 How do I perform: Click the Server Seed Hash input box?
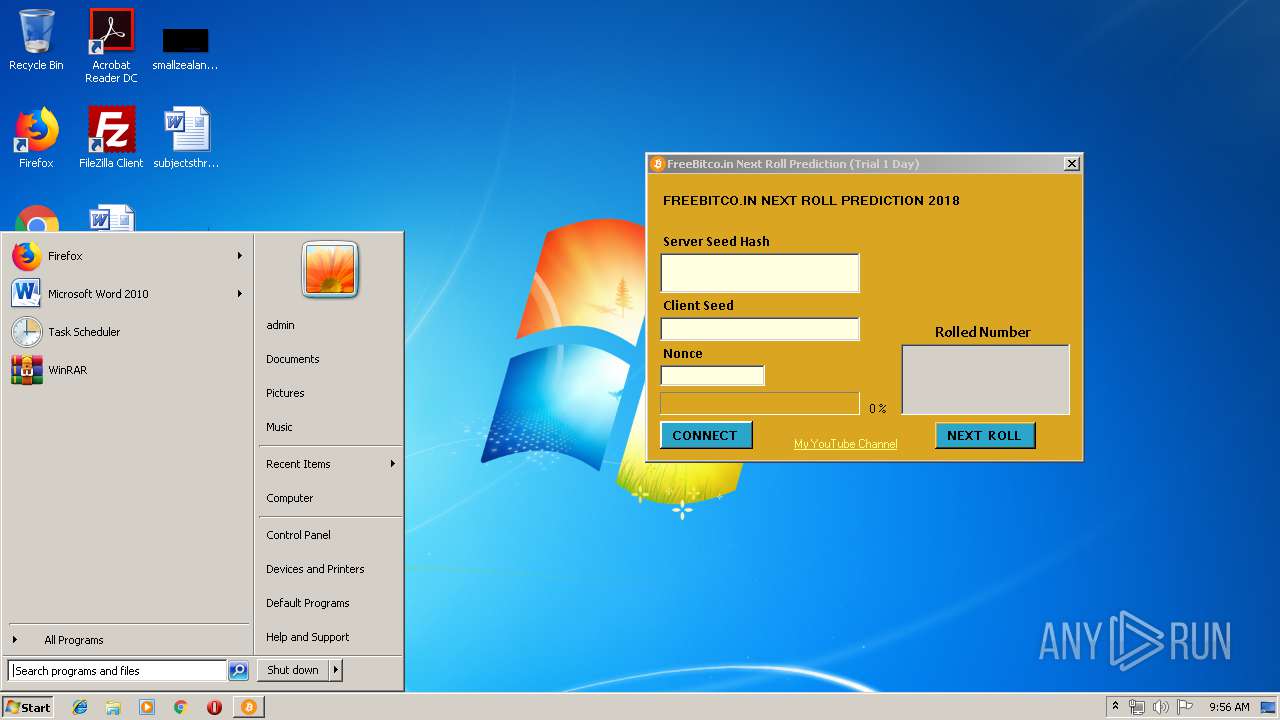pyautogui.click(x=760, y=273)
